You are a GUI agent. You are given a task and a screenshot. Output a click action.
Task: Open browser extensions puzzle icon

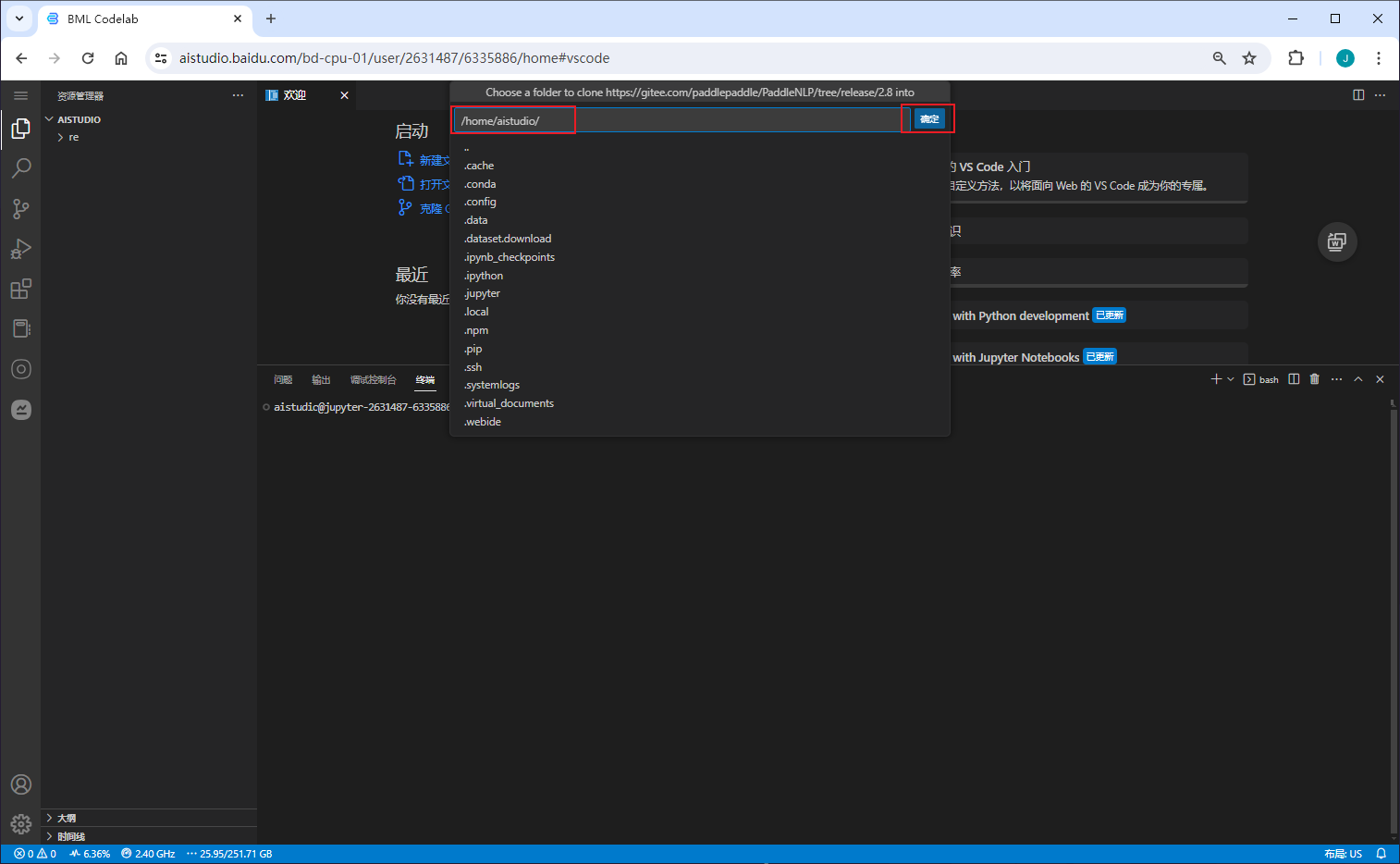point(1296,57)
